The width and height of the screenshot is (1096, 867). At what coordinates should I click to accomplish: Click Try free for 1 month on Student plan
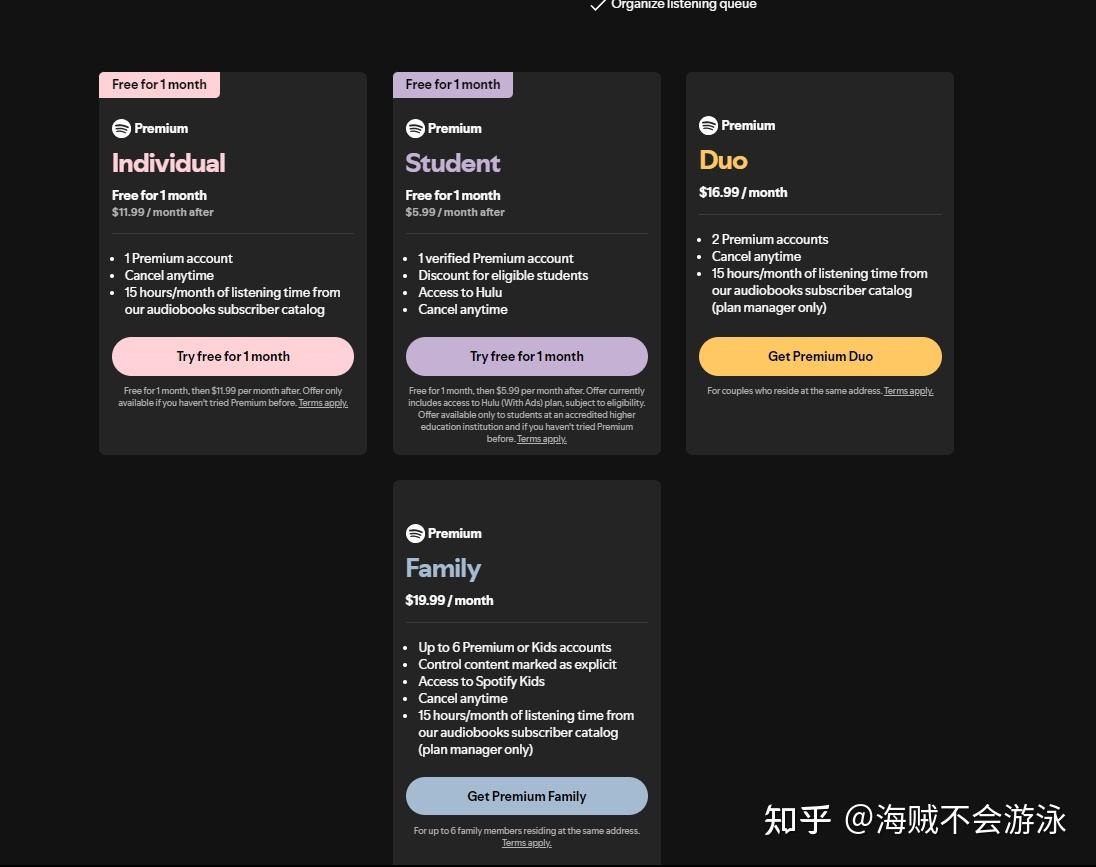click(526, 356)
